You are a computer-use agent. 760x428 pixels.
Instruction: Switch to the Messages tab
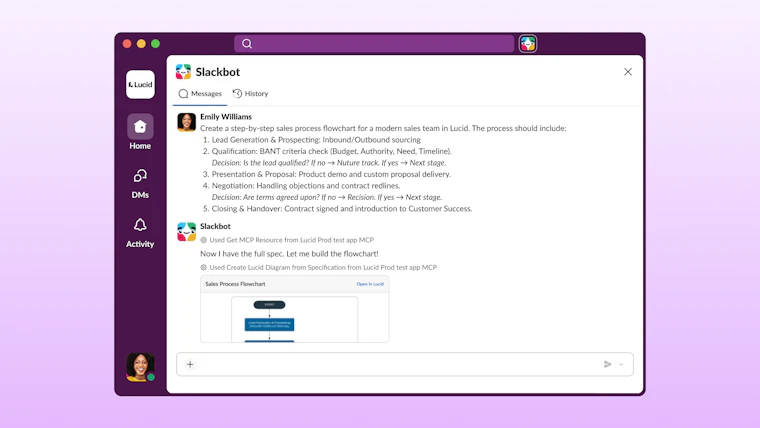click(x=200, y=94)
